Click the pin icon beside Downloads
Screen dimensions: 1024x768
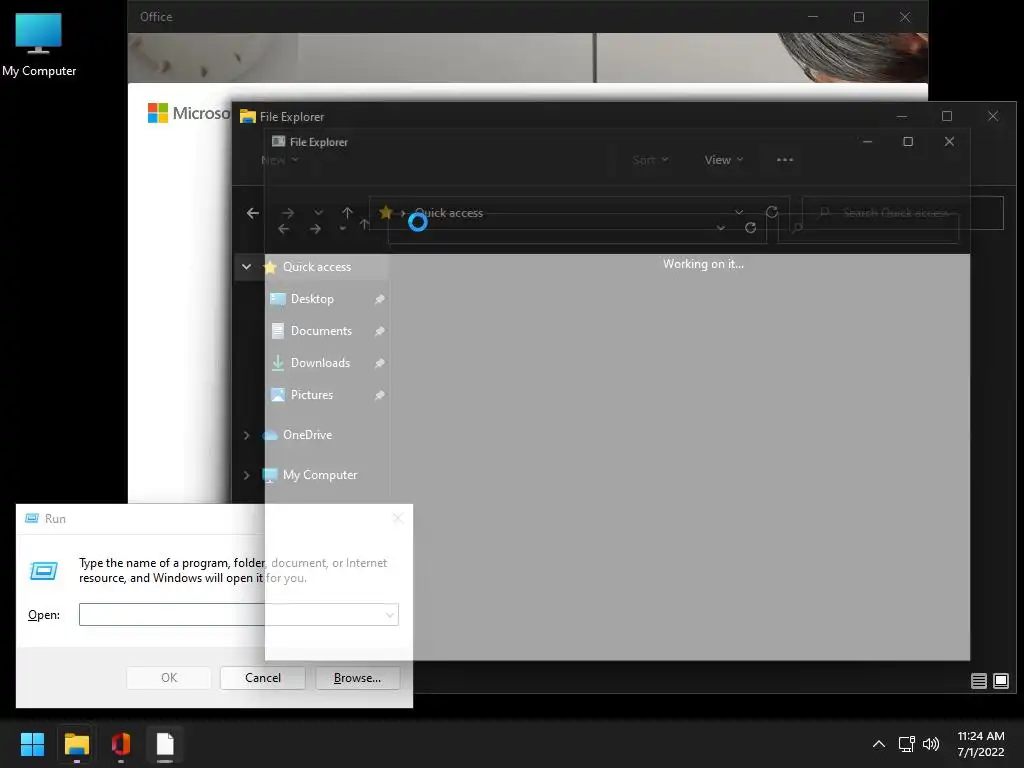(x=379, y=363)
